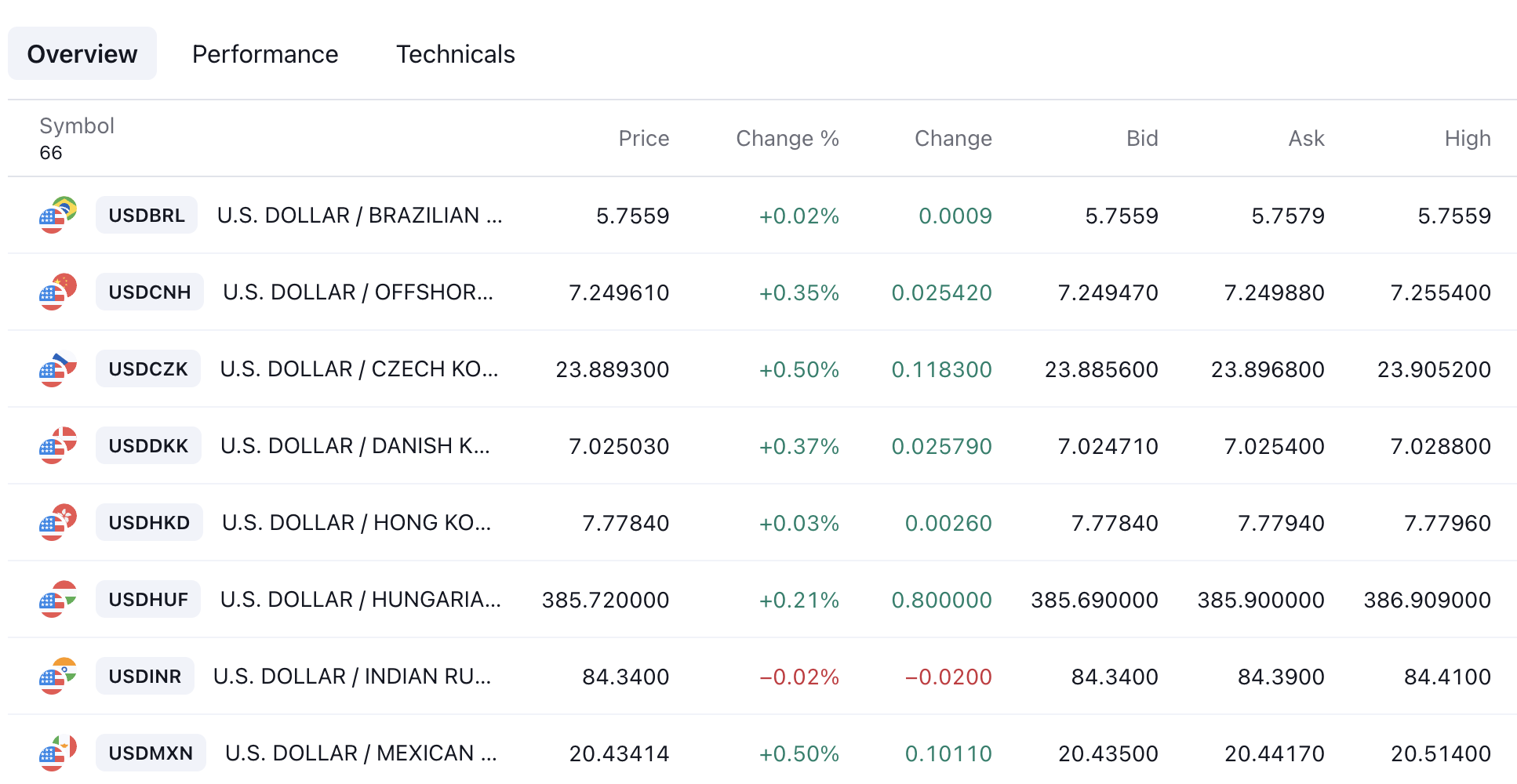Click USDCNH price 7.249610
This screenshot has height=784, width=1517.
[619, 292]
